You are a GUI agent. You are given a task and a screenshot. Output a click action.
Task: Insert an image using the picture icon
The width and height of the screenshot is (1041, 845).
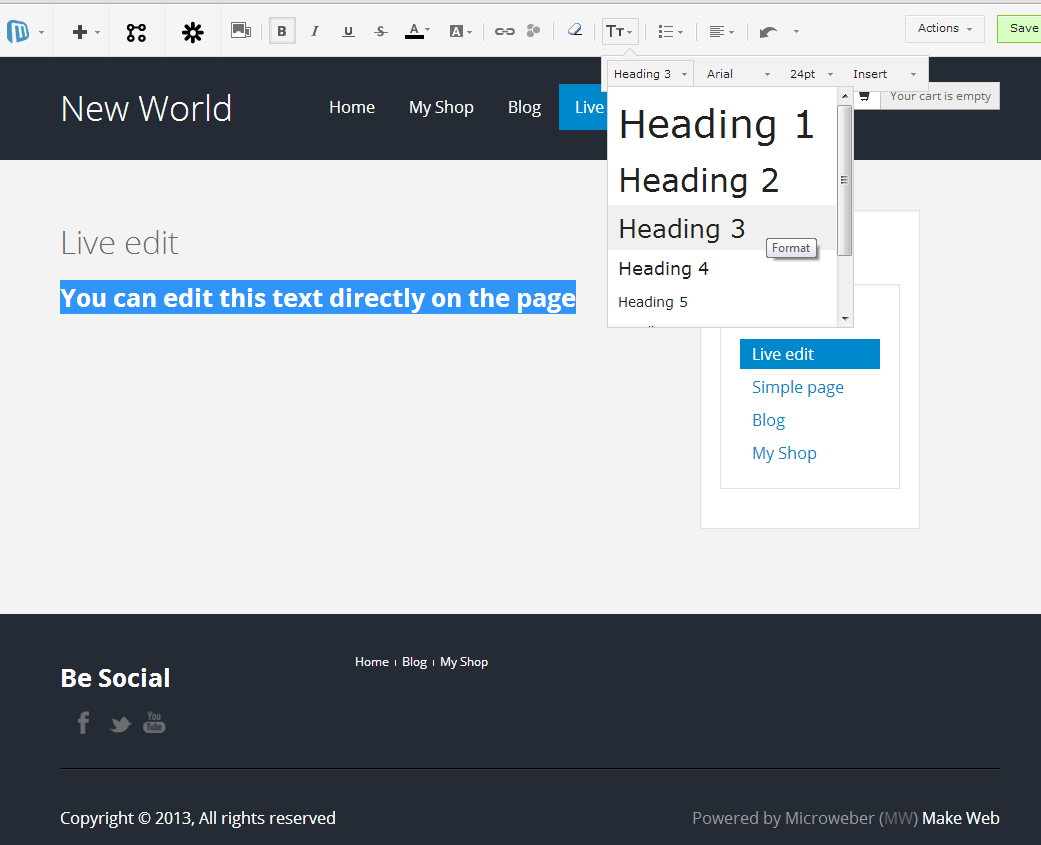[241, 30]
